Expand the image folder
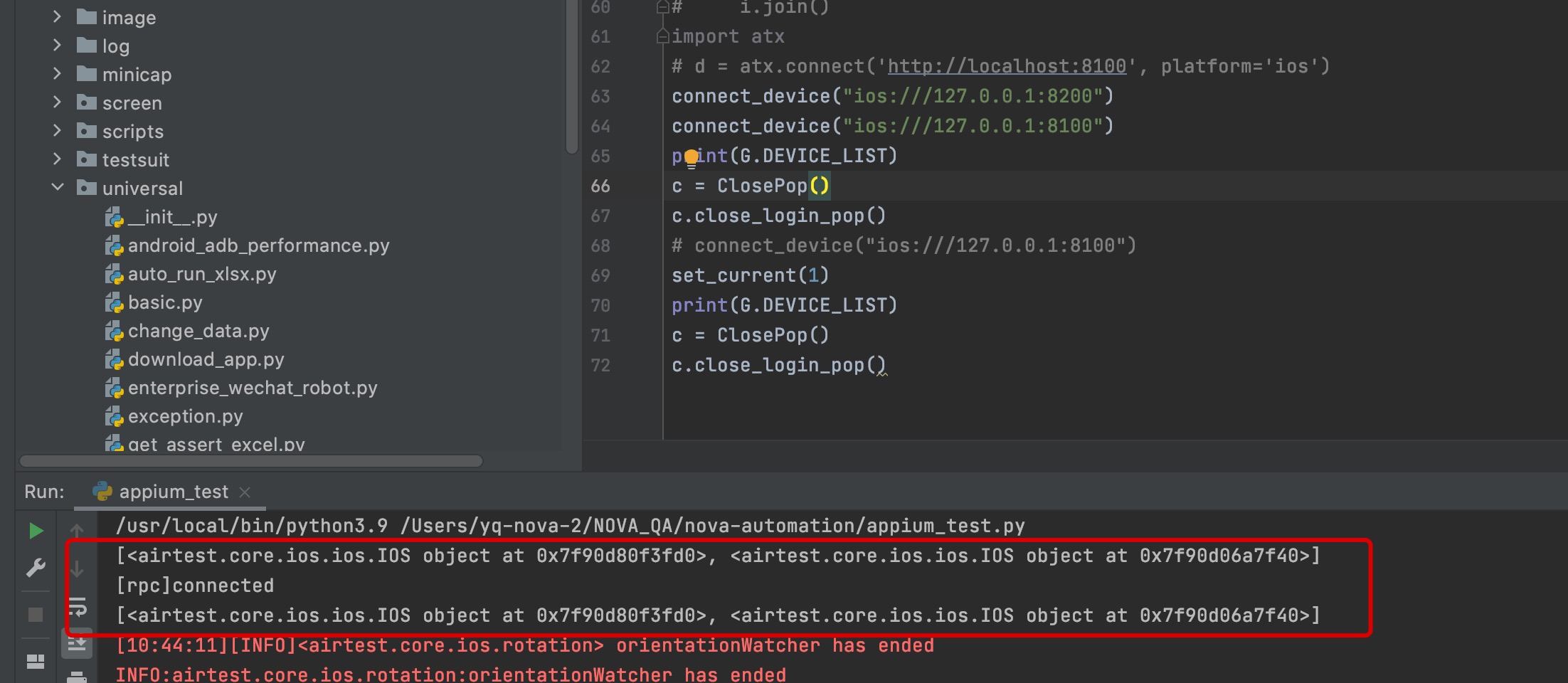The width and height of the screenshot is (1568, 683). coord(57,16)
